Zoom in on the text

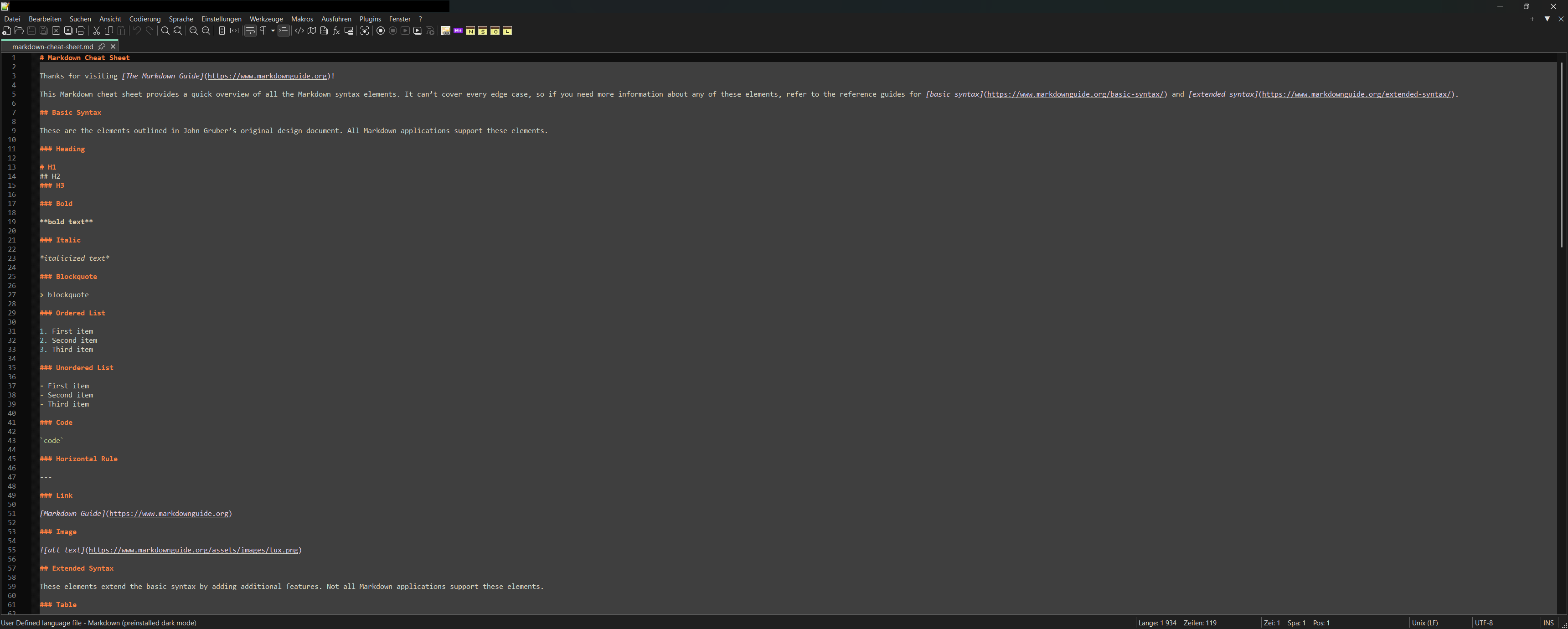[193, 31]
